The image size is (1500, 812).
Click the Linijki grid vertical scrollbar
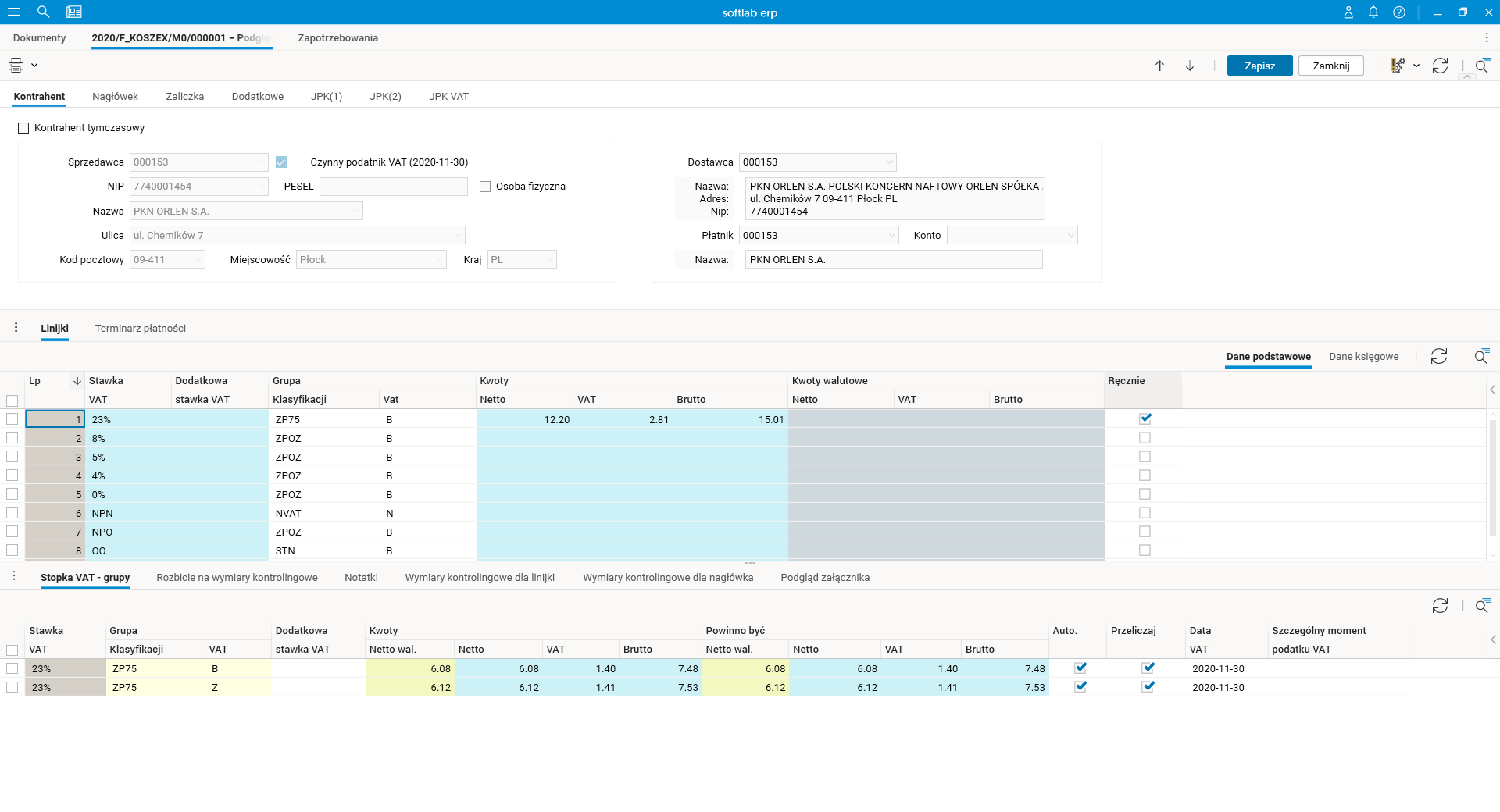click(1493, 478)
